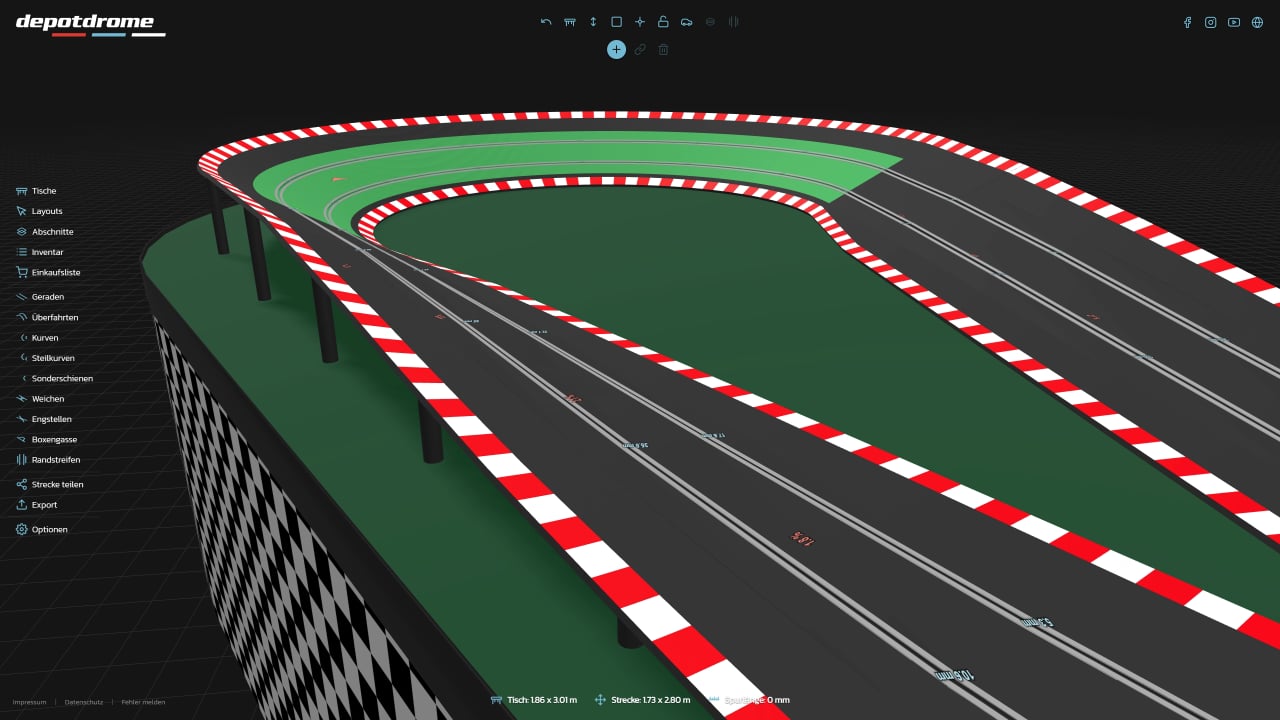Click the globe language icon
1280x720 pixels.
tap(1257, 22)
